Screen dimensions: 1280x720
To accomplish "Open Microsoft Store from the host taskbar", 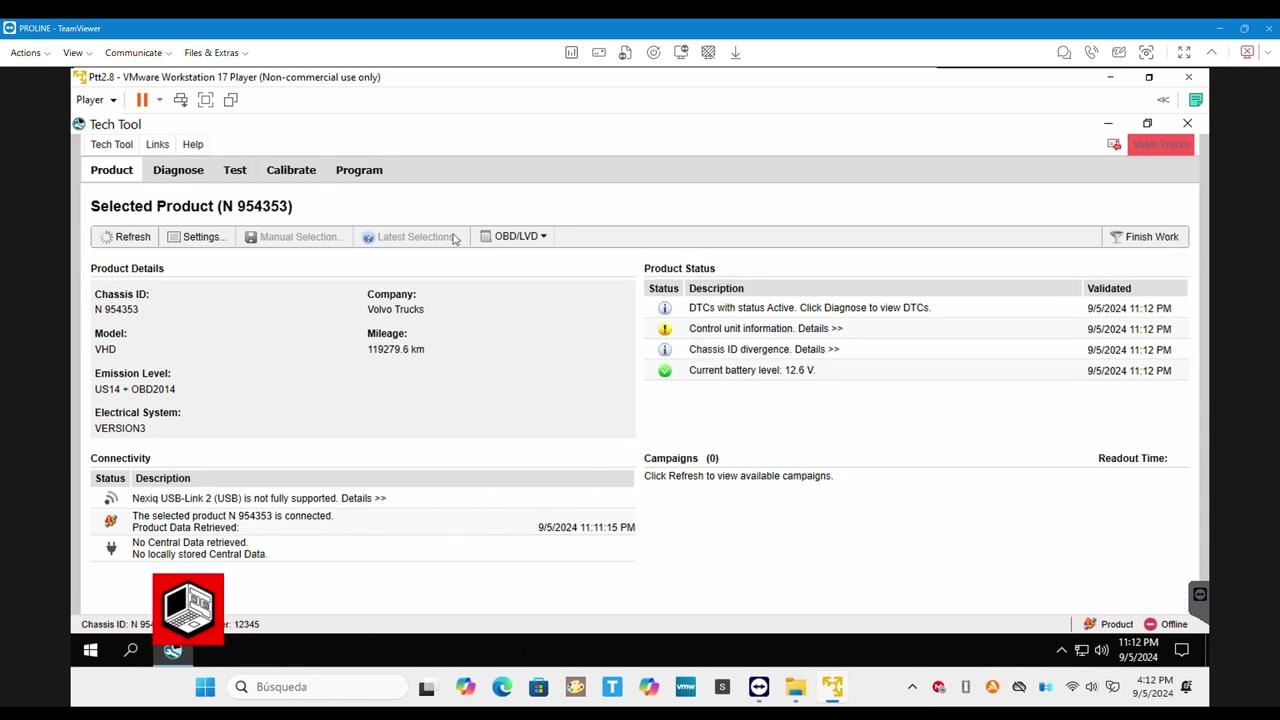I will coord(539,687).
